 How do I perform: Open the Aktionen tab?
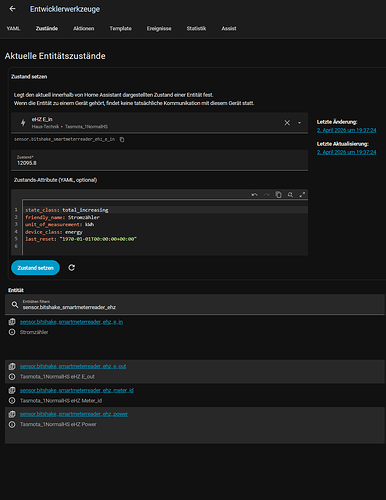click(x=84, y=29)
